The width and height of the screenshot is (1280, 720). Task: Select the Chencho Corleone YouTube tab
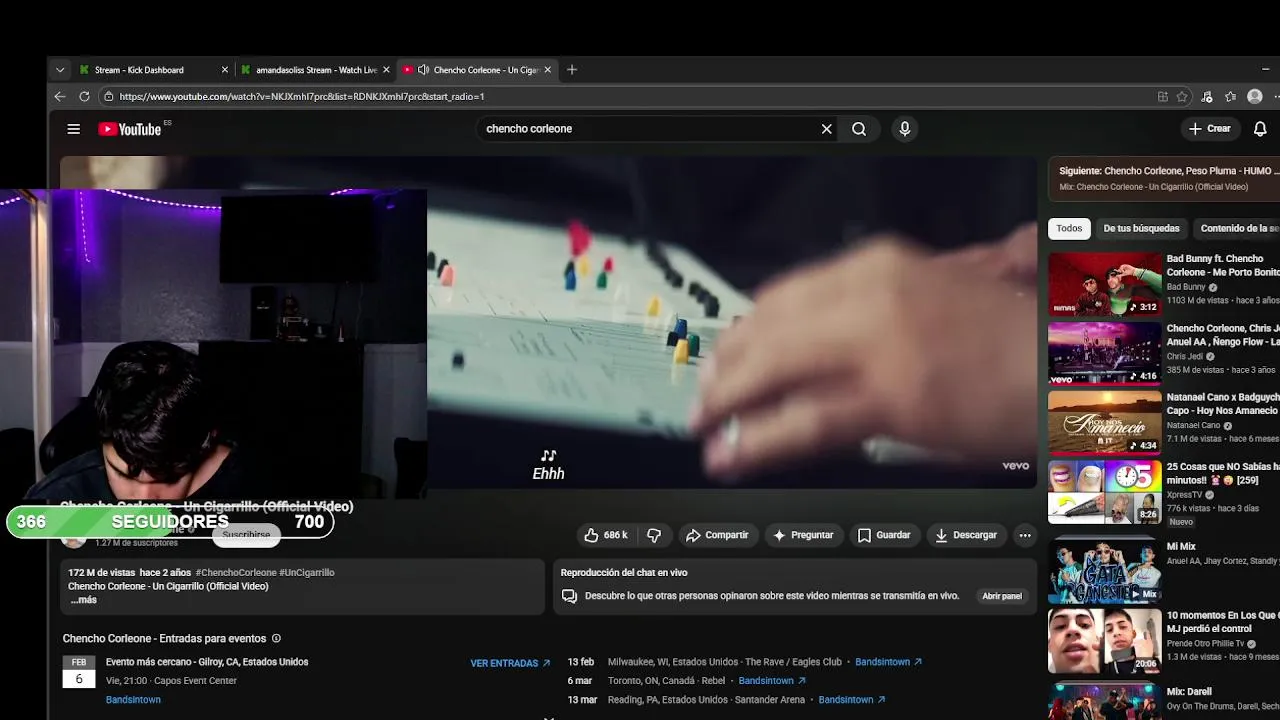coord(478,70)
